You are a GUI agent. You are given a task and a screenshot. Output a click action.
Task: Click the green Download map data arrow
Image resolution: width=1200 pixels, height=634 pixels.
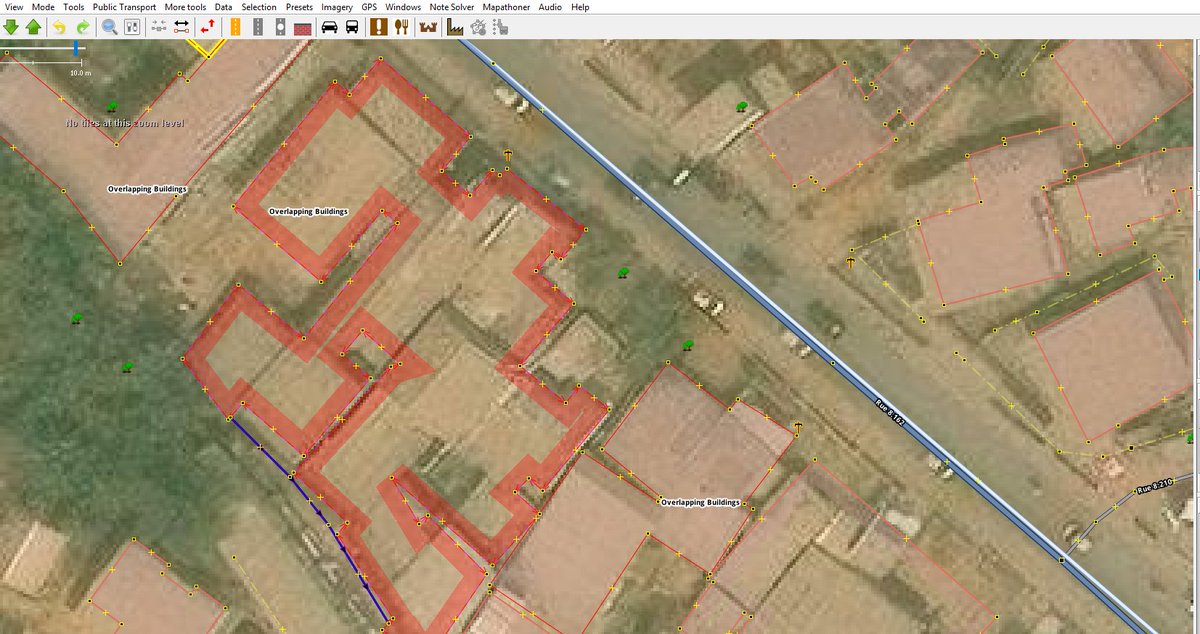click(12, 27)
